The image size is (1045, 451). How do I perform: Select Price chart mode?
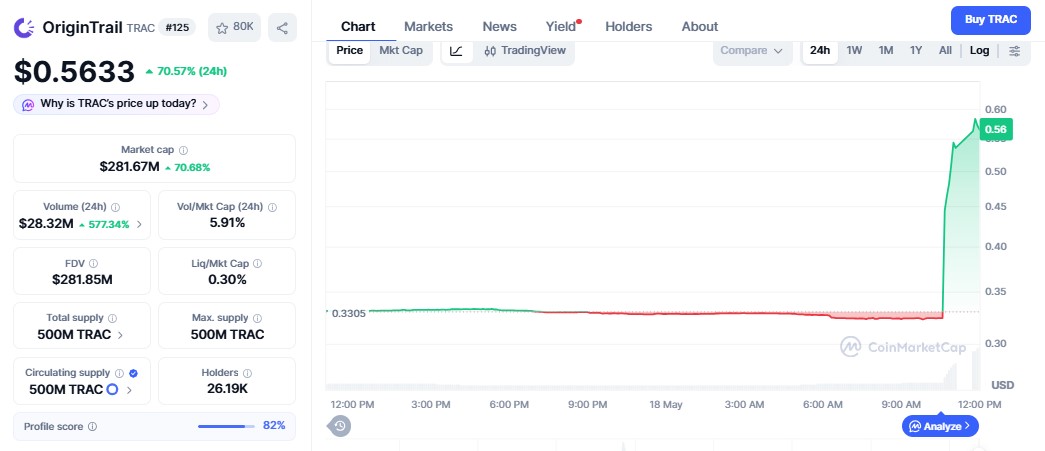(349, 51)
